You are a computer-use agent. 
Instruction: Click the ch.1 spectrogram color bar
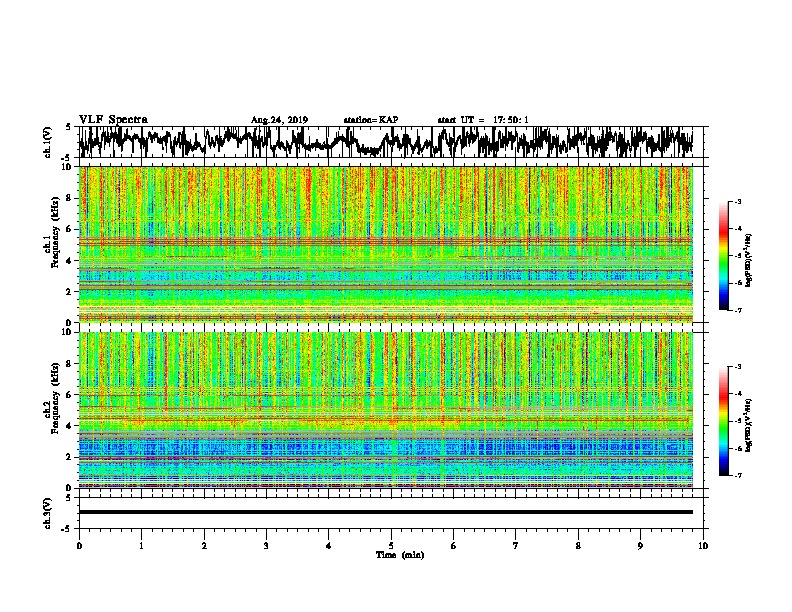(x=724, y=256)
